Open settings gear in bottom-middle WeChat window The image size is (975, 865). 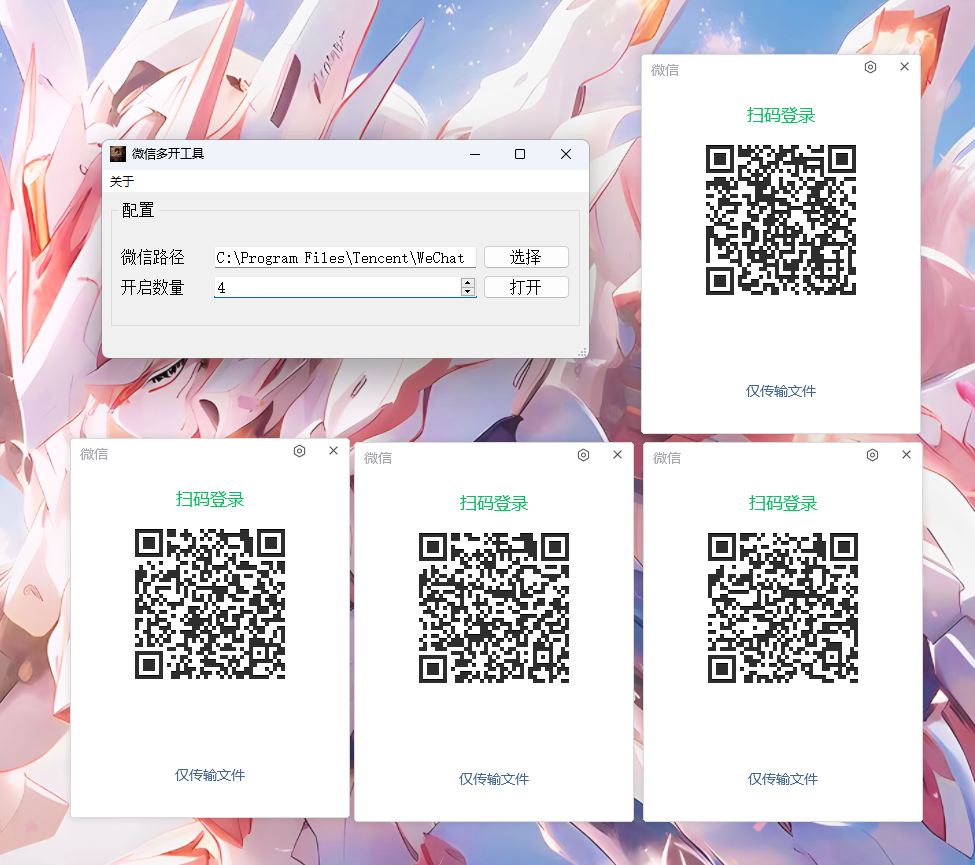(584, 455)
